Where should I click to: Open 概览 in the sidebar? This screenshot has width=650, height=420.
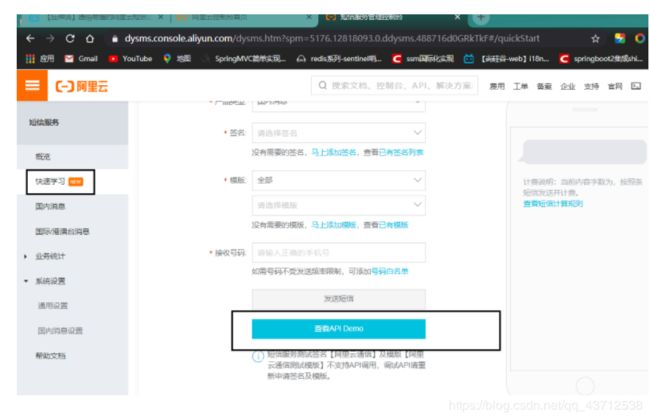43,156
